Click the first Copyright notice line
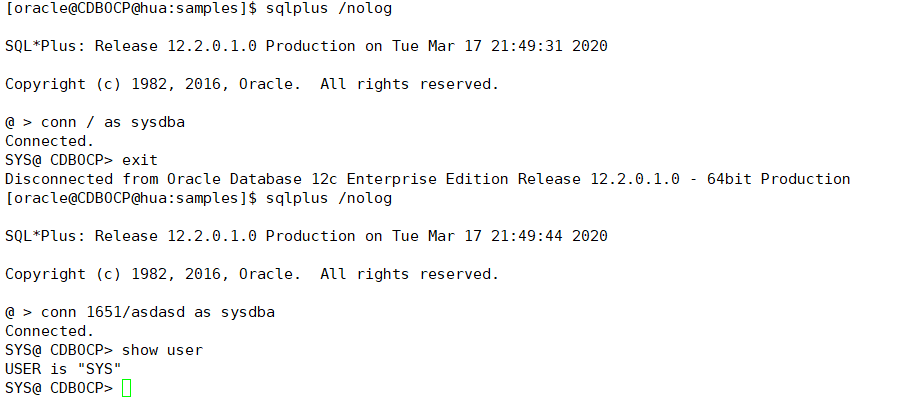The height and width of the screenshot is (409, 908). [252, 84]
